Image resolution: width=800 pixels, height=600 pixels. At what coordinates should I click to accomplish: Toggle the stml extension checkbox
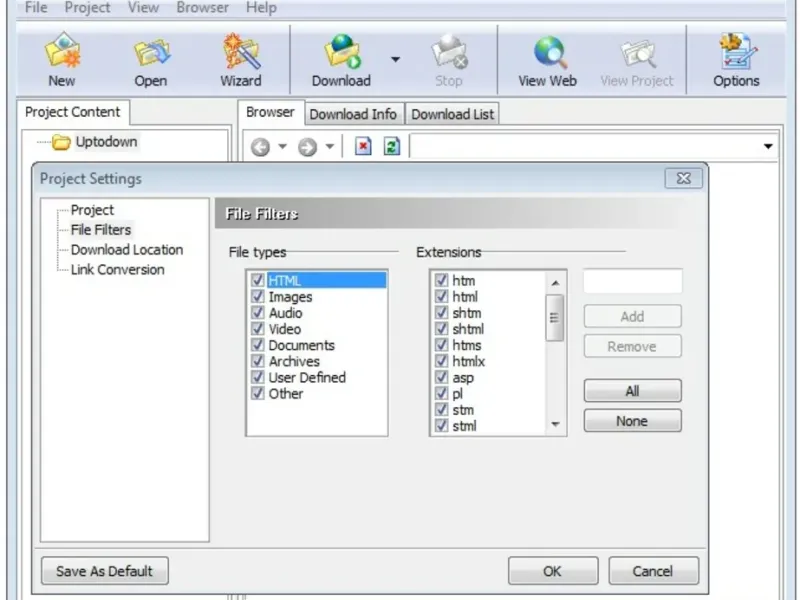pos(441,426)
